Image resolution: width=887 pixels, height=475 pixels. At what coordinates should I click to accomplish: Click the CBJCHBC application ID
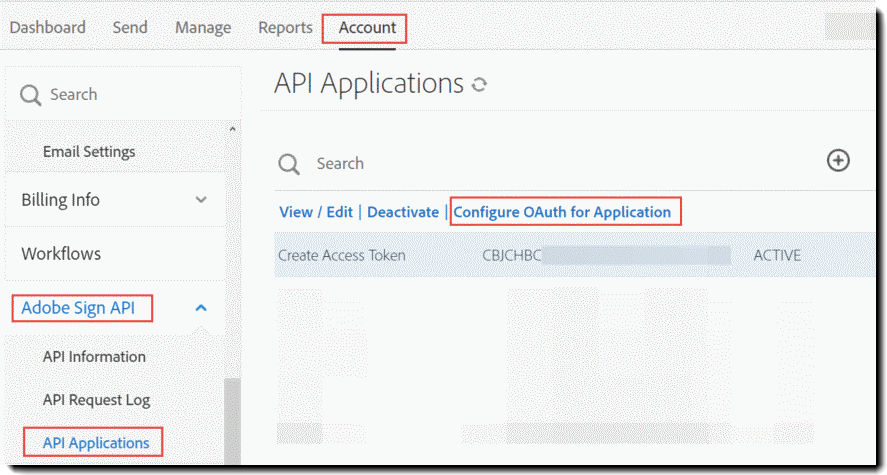click(x=511, y=255)
